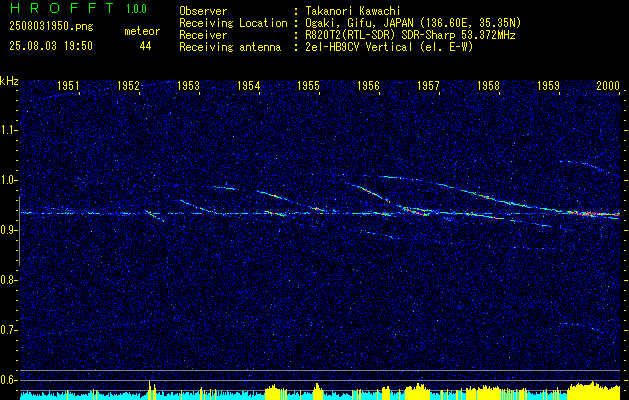629x400 pixels.
Task: Click the meteor count value 44
Action: [x=145, y=46]
